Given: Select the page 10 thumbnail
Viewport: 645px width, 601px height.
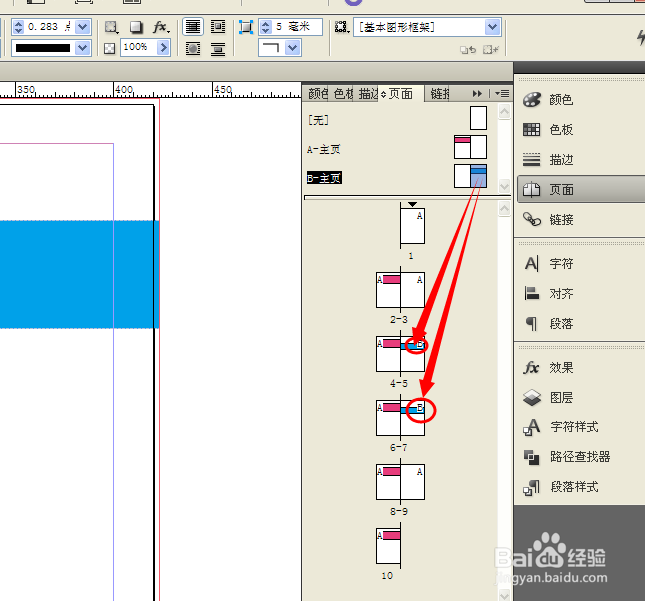Looking at the screenshot, I should (388, 546).
